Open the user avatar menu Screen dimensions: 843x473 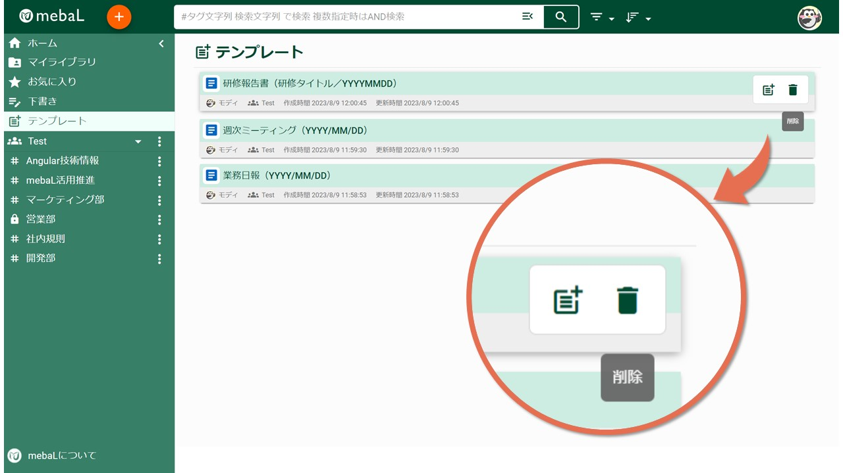pos(809,17)
